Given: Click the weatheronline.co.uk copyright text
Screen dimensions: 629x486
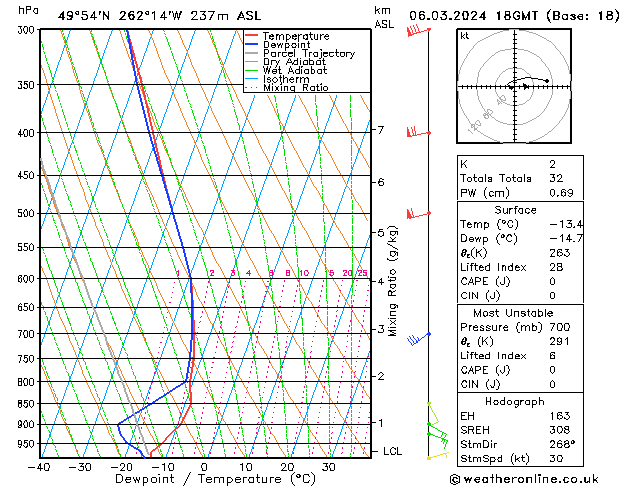Looking at the screenshot, I should point(524,479).
